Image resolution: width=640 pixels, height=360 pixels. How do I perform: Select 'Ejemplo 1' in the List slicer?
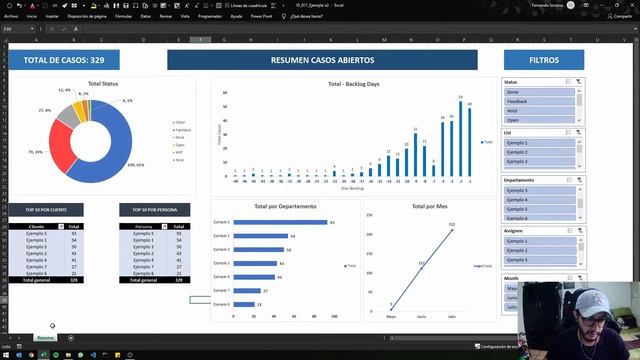click(x=540, y=143)
